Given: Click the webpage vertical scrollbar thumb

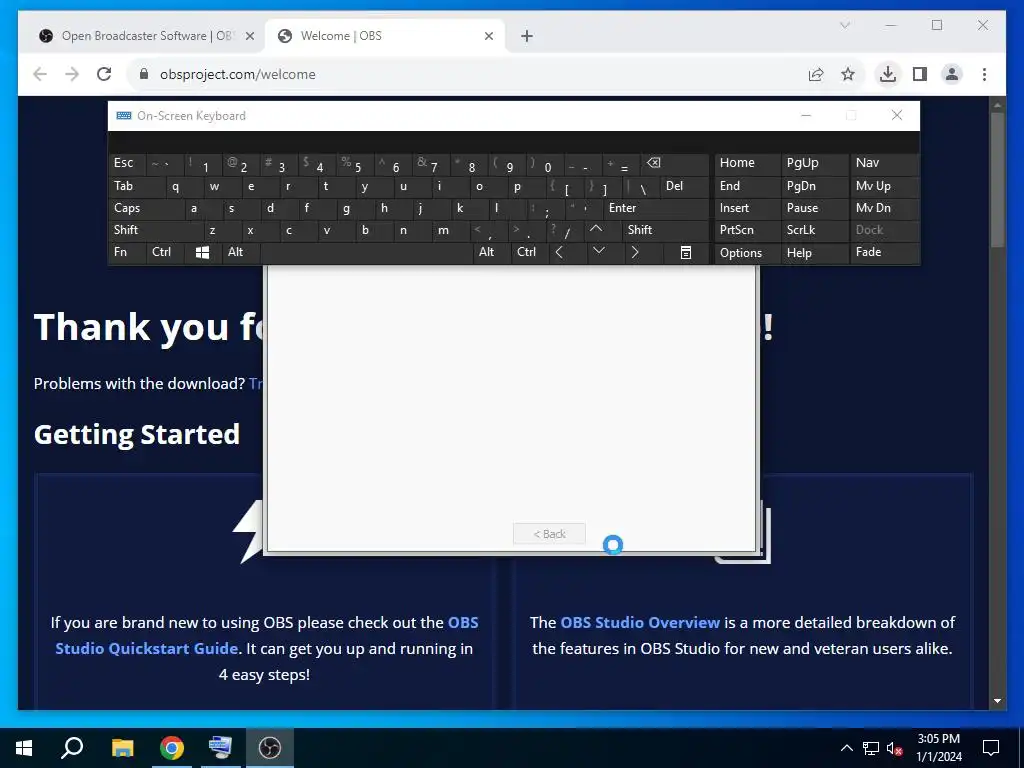Looking at the screenshot, I should pos(997,180).
